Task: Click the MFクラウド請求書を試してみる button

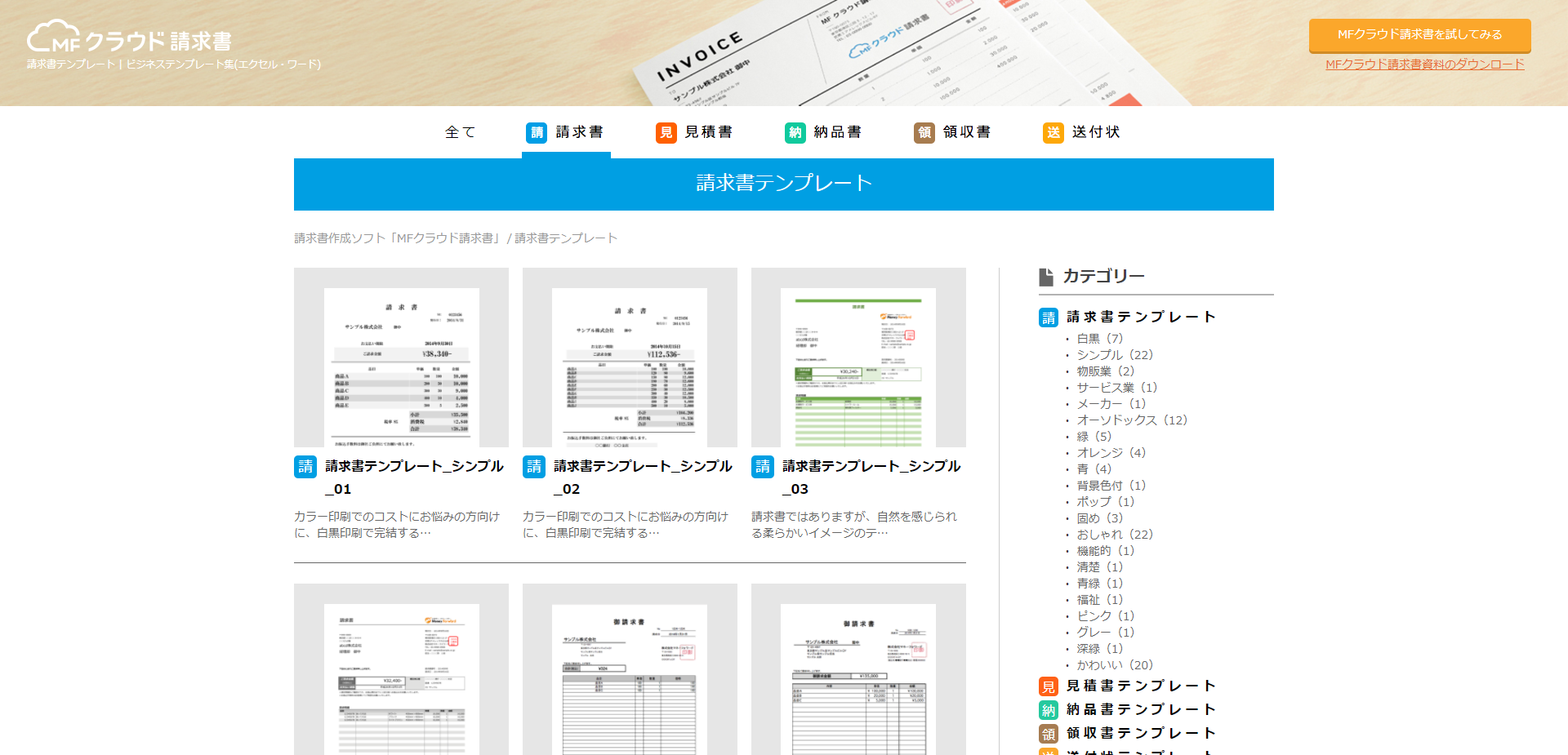Action: point(1420,35)
